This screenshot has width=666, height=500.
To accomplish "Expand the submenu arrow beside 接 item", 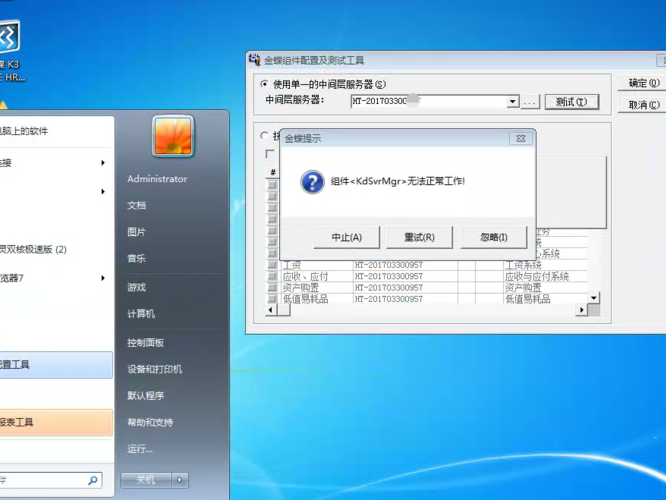I will click(103, 163).
